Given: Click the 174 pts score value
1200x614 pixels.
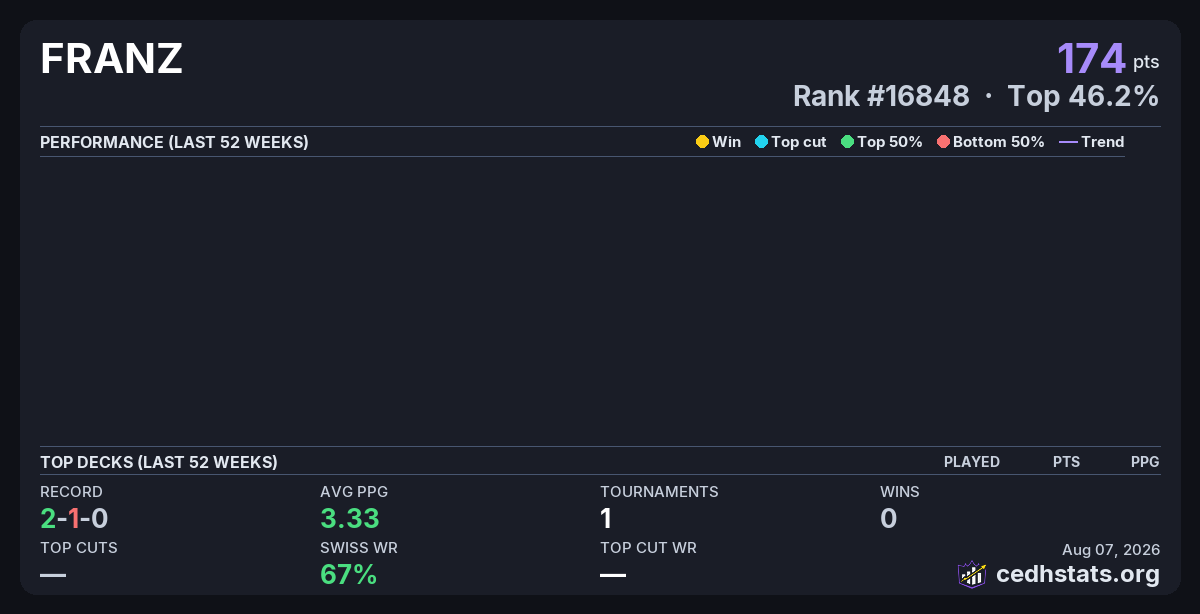Looking at the screenshot, I should coord(1108,58).
